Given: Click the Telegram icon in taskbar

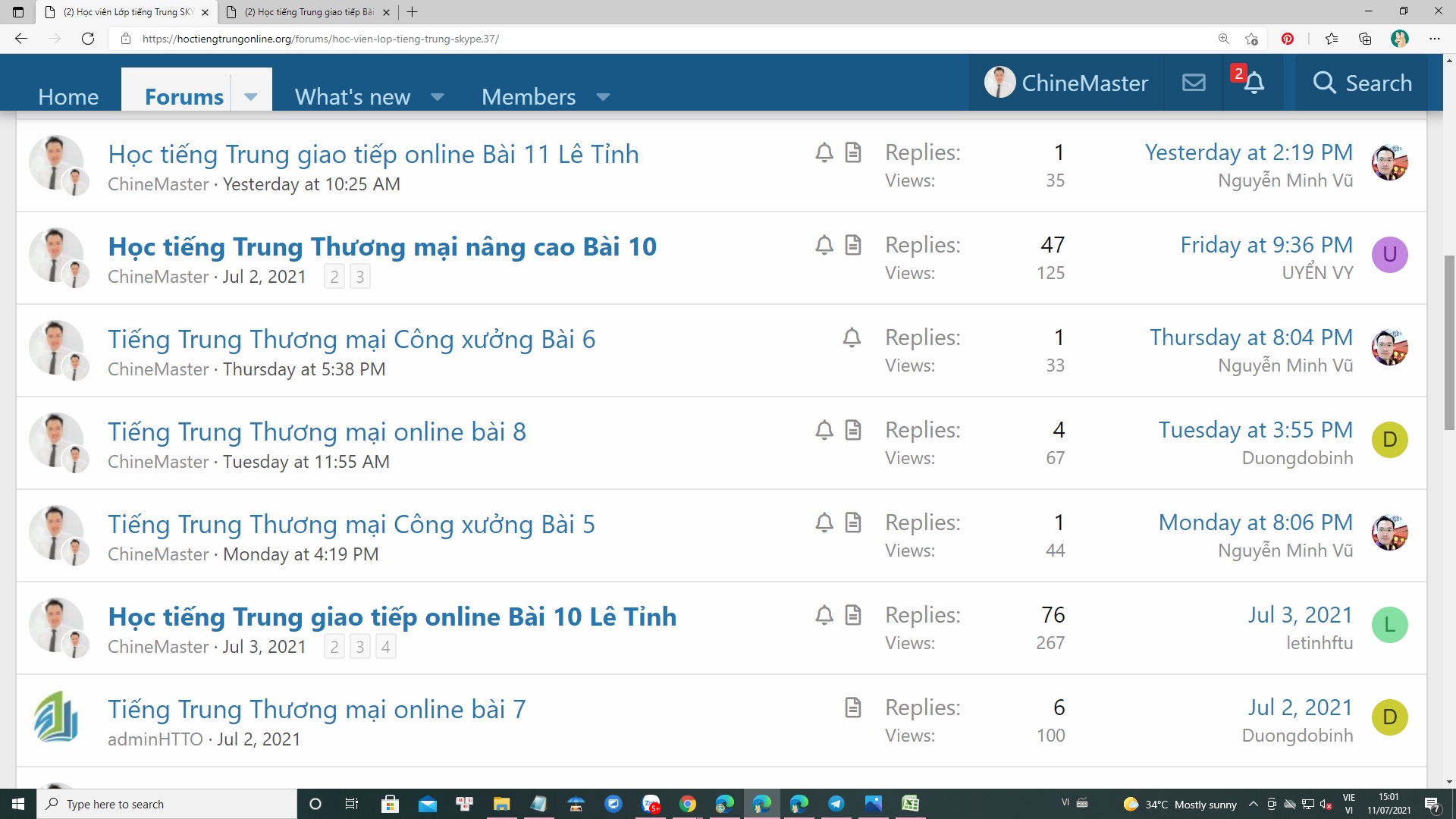Looking at the screenshot, I should pyautogui.click(x=836, y=804).
